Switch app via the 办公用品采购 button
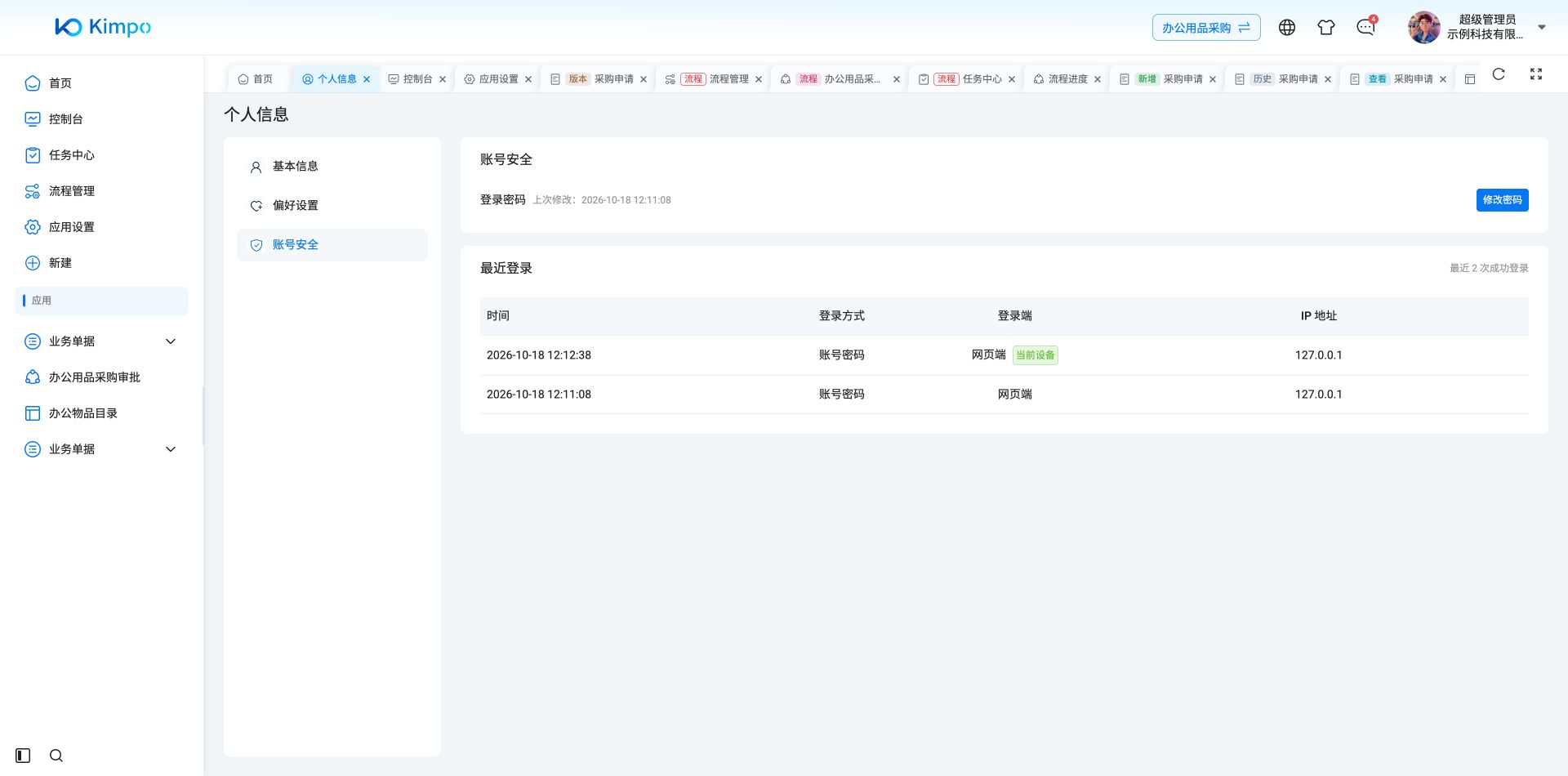Image resolution: width=1568 pixels, height=776 pixels. pos(1206,28)
